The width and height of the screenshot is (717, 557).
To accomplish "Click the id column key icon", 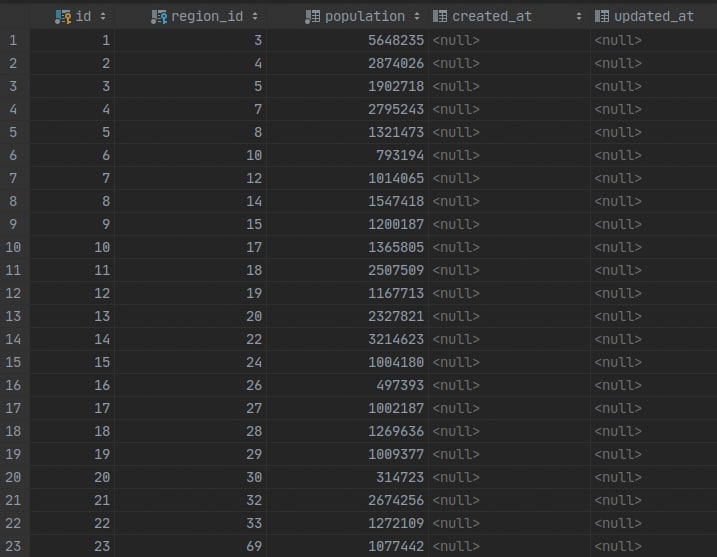I will 63,17.
